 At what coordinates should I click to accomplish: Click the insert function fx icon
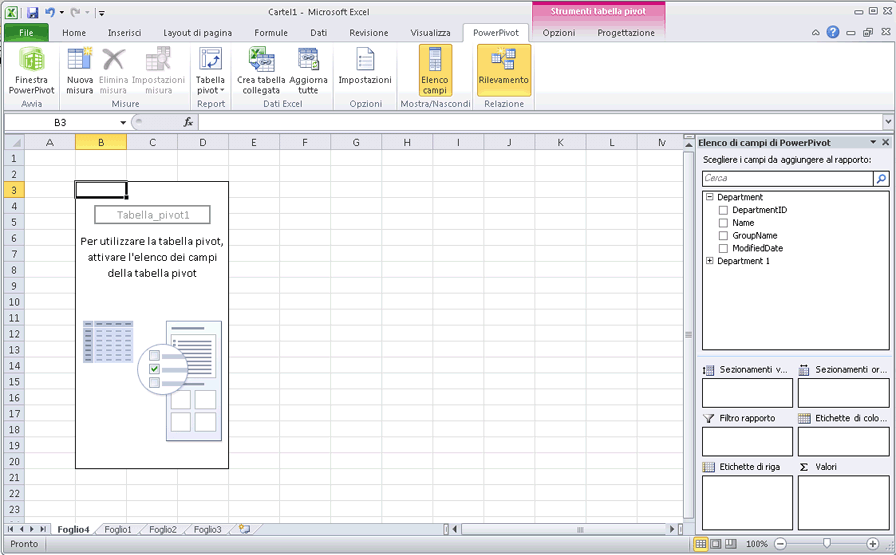188,122
